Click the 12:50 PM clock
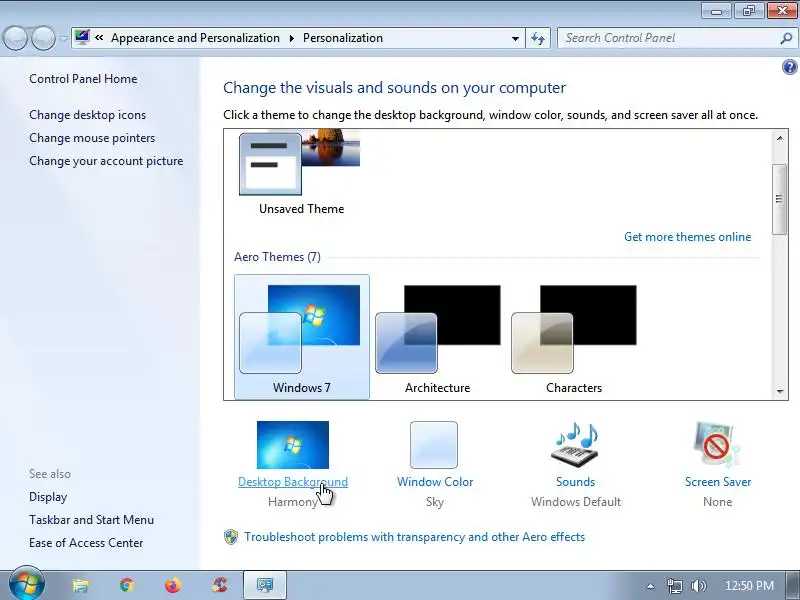The width and height of the screenshot is (800, 600). coord(749,586)
